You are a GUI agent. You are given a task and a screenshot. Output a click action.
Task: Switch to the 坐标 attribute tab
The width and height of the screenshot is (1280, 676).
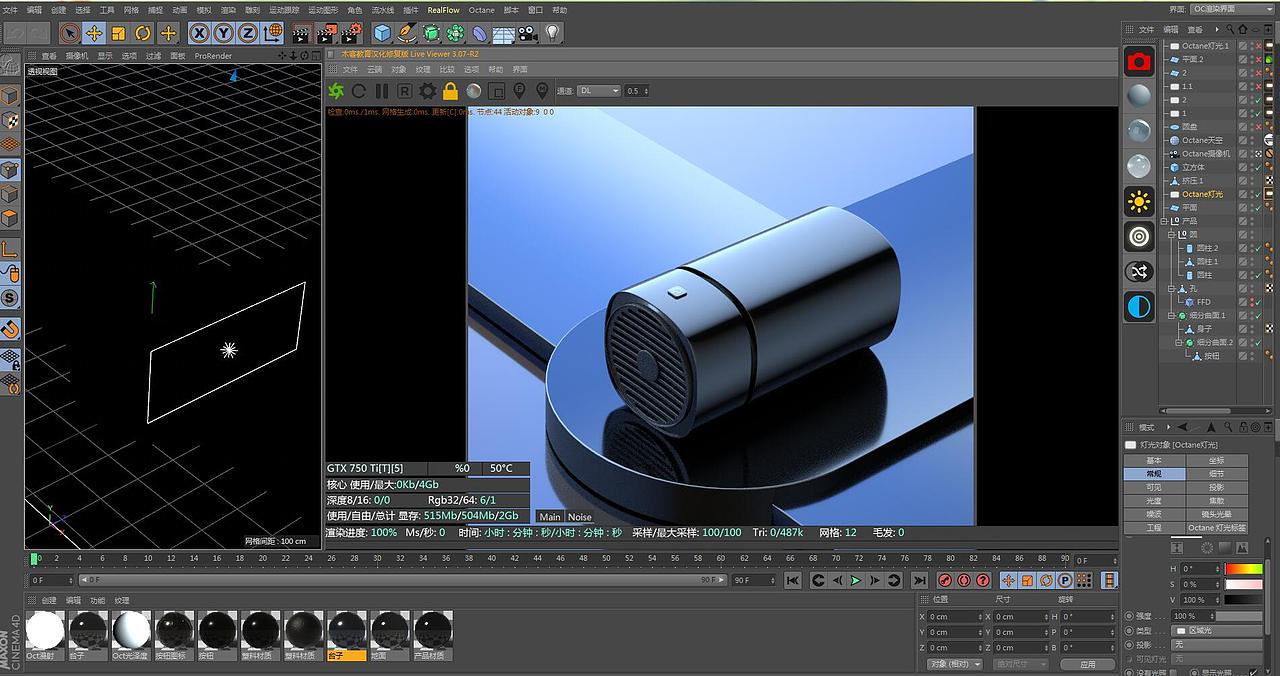pyautogui.click(x=1216, y=461)
